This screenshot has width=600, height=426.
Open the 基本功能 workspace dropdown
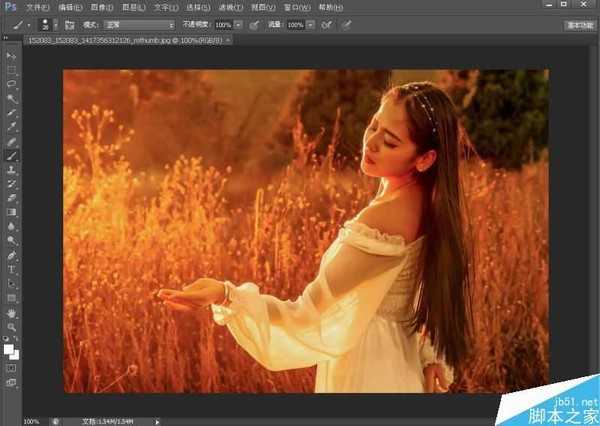[577, 24]
